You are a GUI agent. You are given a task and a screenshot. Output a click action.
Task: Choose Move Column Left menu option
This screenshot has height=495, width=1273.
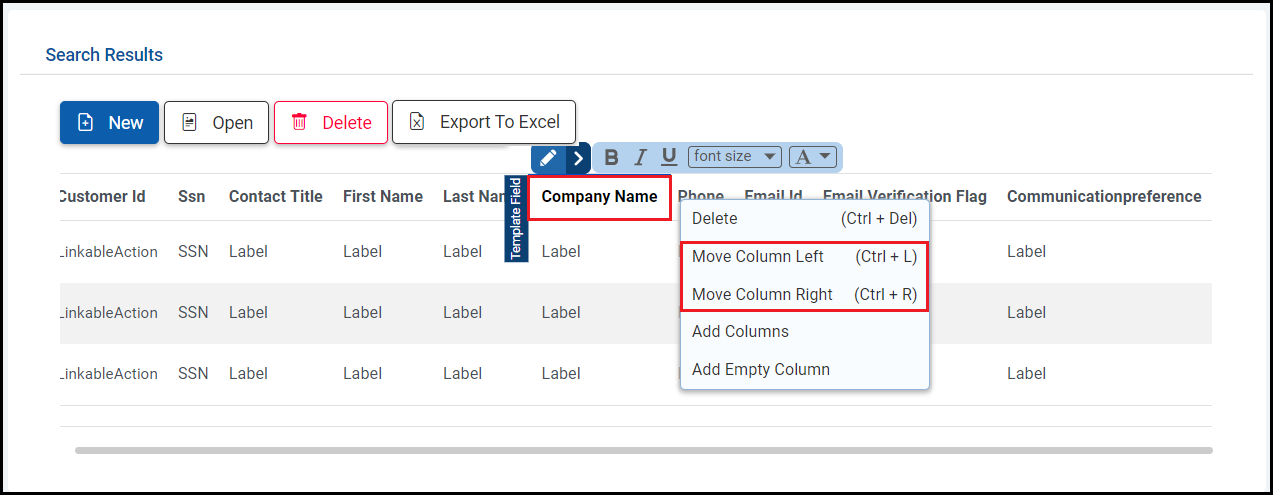tap(757, 257)
